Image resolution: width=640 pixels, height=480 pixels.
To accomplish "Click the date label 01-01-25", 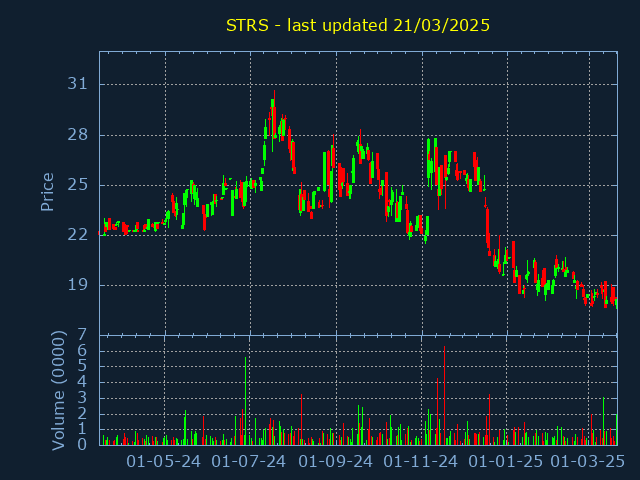I will pos(505,462).
